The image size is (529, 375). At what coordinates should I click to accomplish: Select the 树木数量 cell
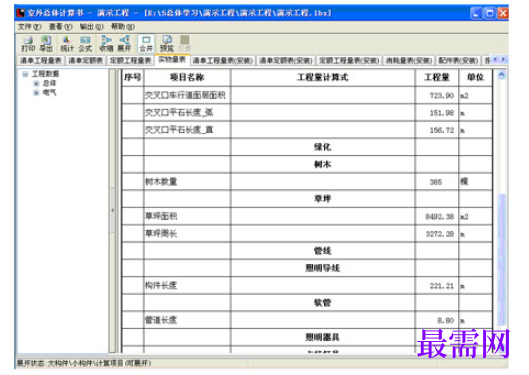click(x=187, y=182)
